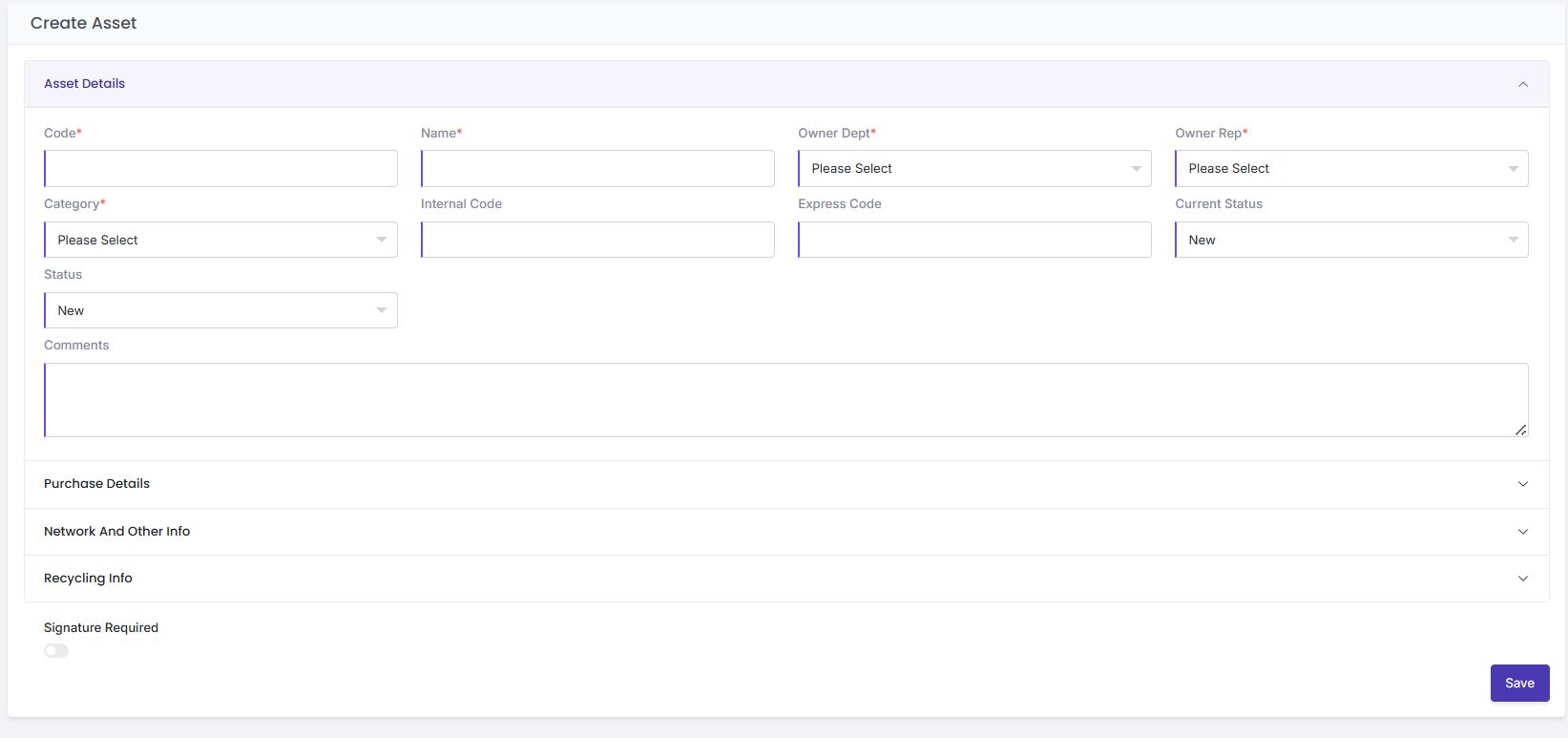Click the Purchase Details section title
This screenshot has width=1568, height=738.
pos(96,484)
